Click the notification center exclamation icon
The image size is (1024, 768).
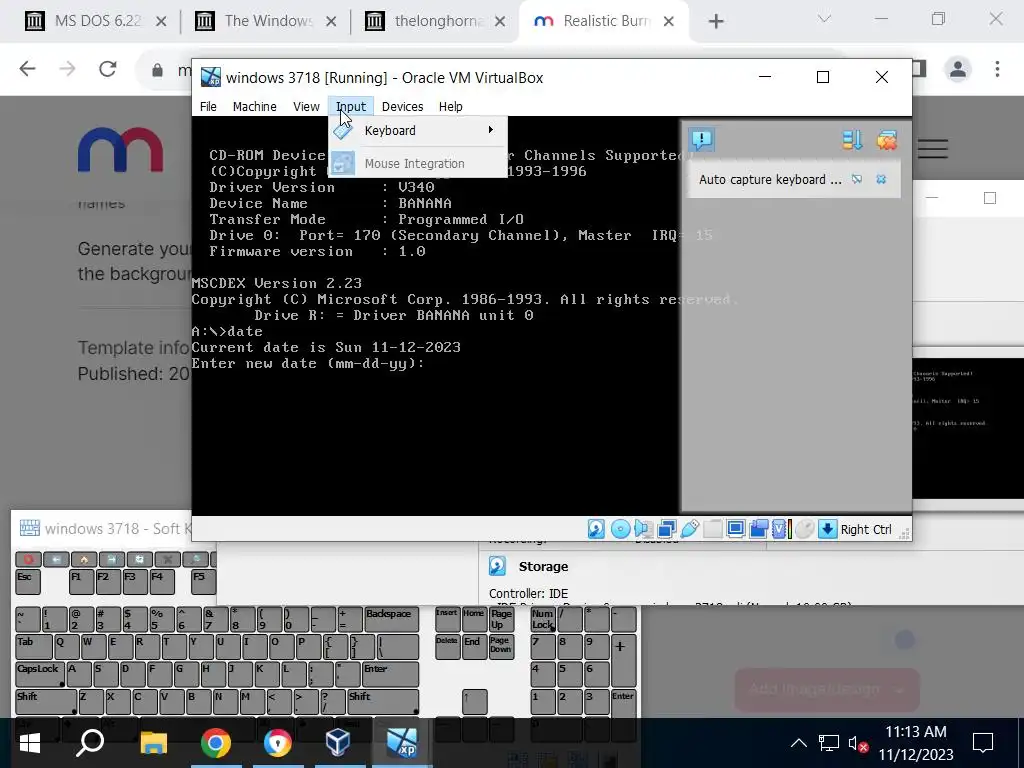(x=701, y=139)
